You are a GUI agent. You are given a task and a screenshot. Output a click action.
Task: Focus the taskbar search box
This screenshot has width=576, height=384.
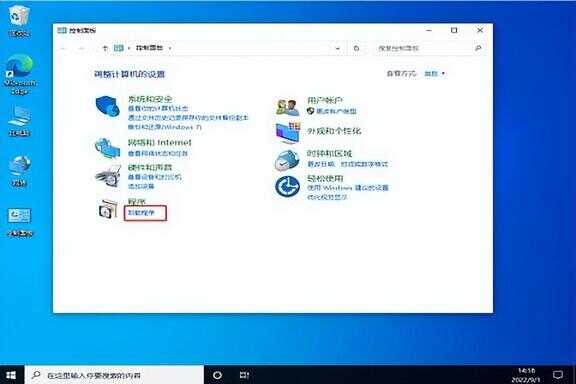click(114, 375)
